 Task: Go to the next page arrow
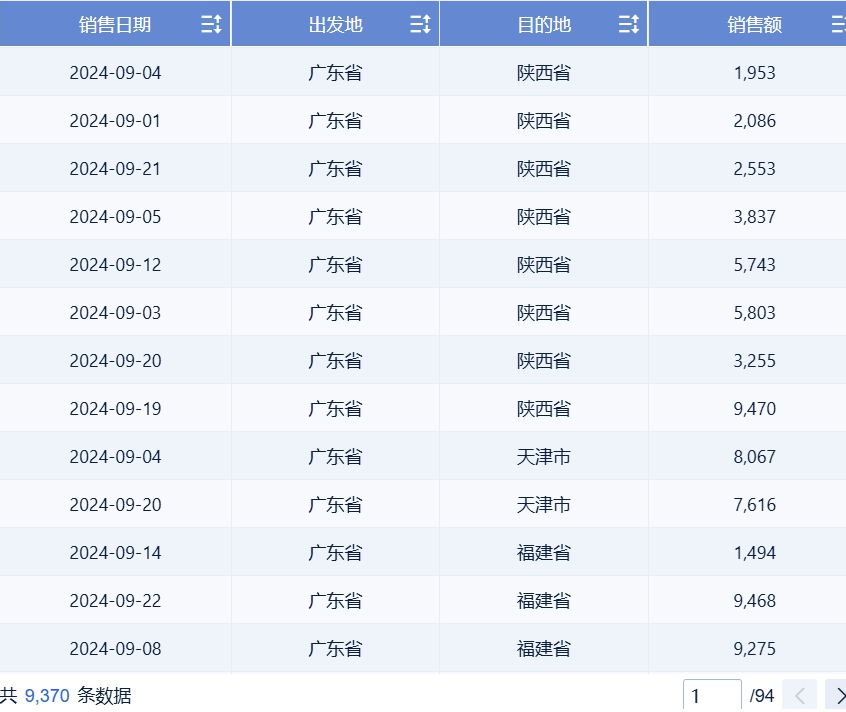pos(837,696)
